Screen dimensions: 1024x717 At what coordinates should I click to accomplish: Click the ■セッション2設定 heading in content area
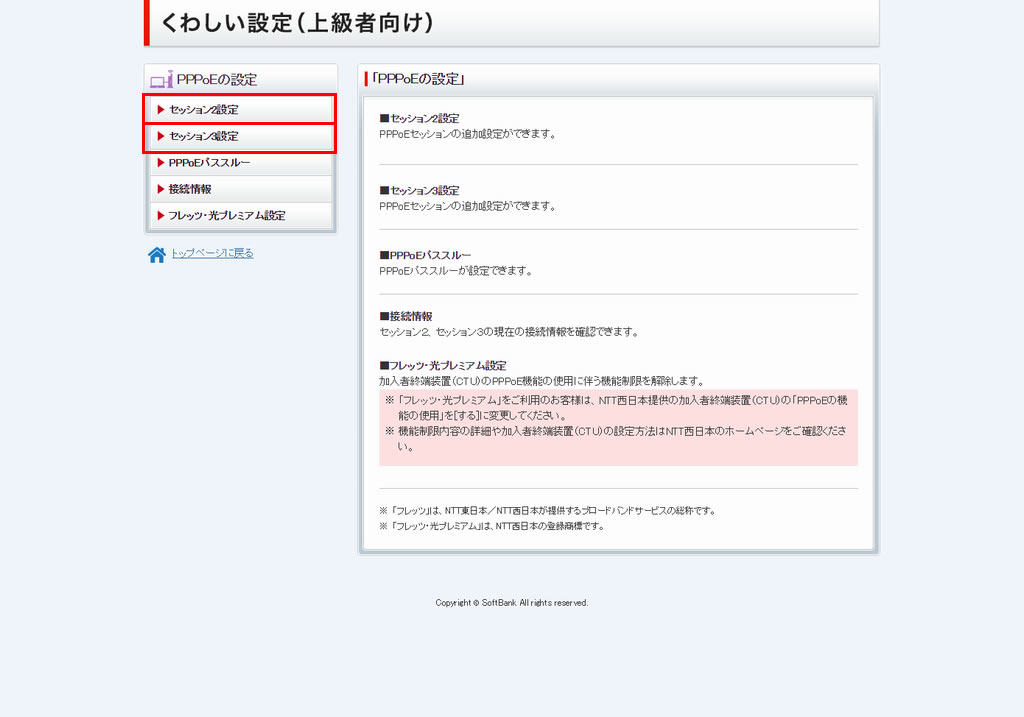click(419, 118)
